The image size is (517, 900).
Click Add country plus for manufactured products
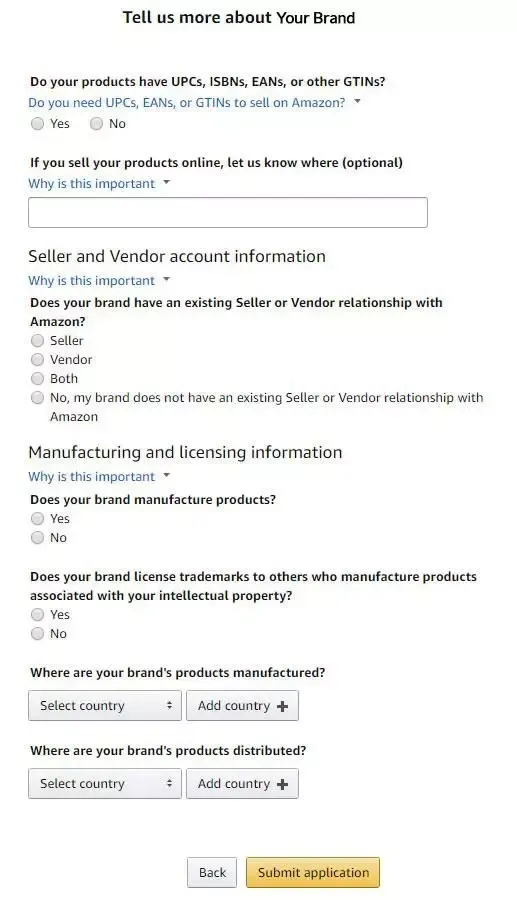click(242, 705)
